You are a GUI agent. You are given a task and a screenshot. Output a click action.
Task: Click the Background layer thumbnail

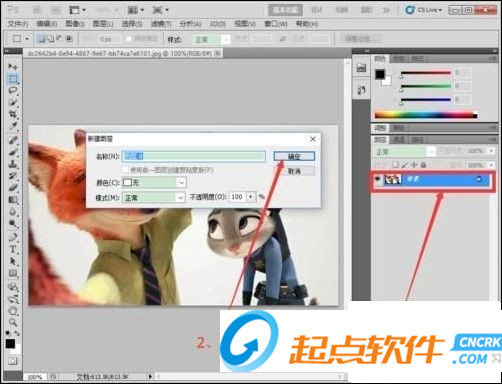(x=393, y=179)
